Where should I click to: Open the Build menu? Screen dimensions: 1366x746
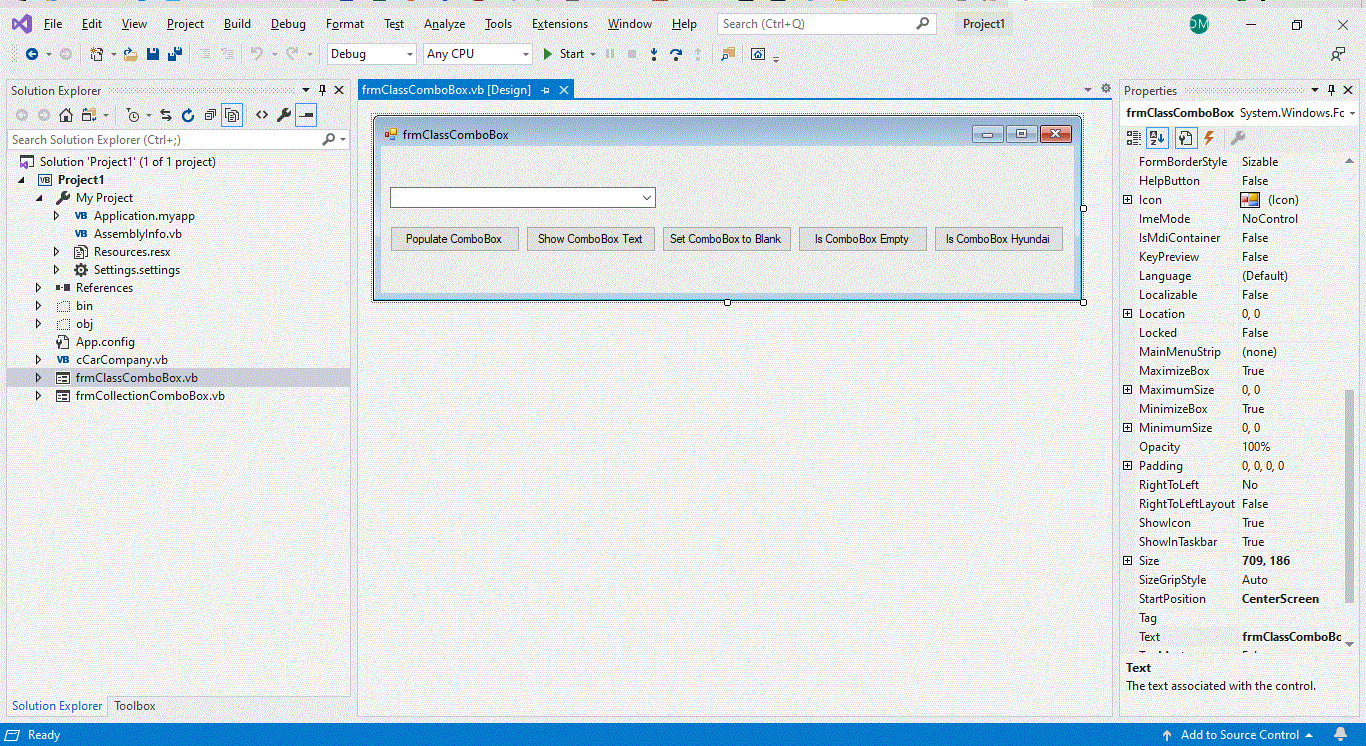(237, 24)
